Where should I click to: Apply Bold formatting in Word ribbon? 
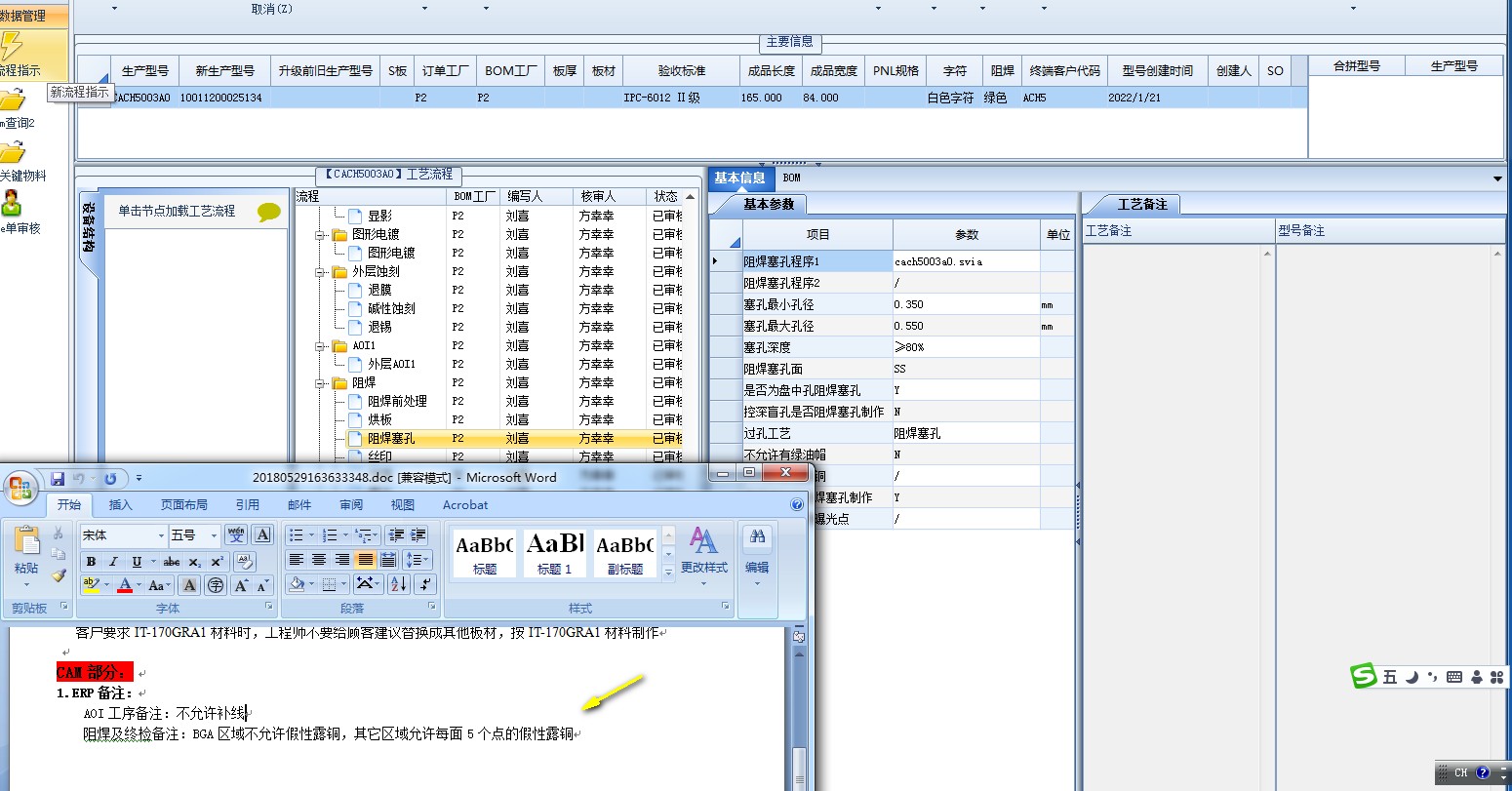[x=91, y=562]
